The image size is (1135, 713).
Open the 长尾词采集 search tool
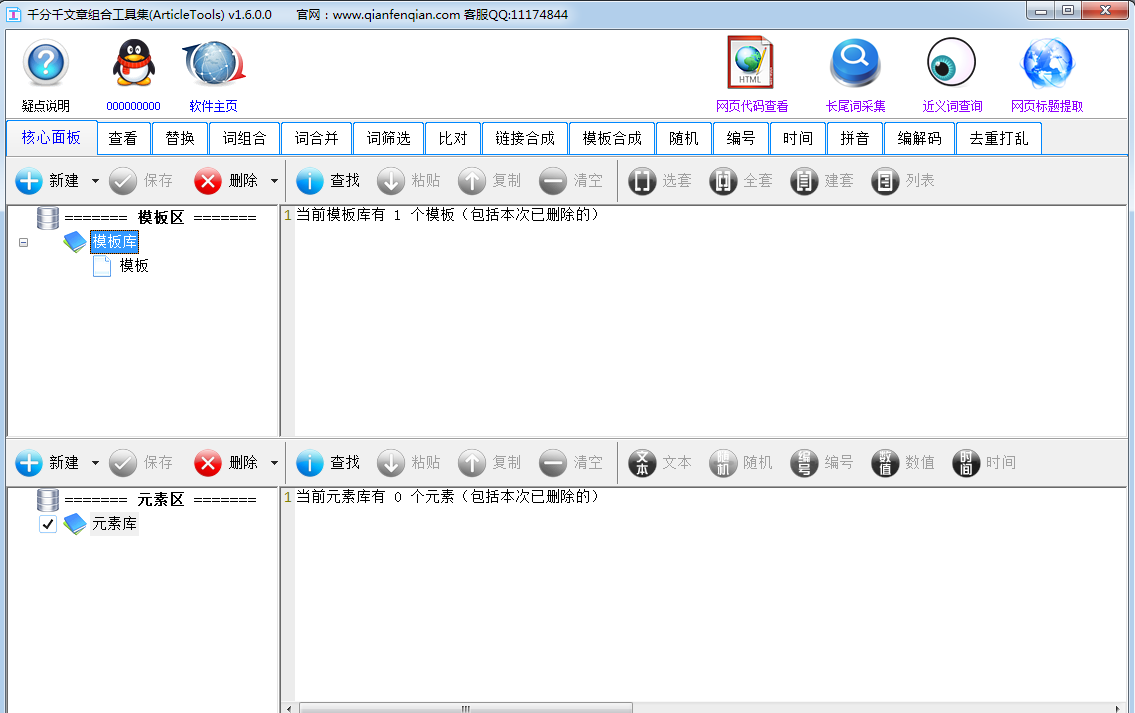[x=855, y=63]
